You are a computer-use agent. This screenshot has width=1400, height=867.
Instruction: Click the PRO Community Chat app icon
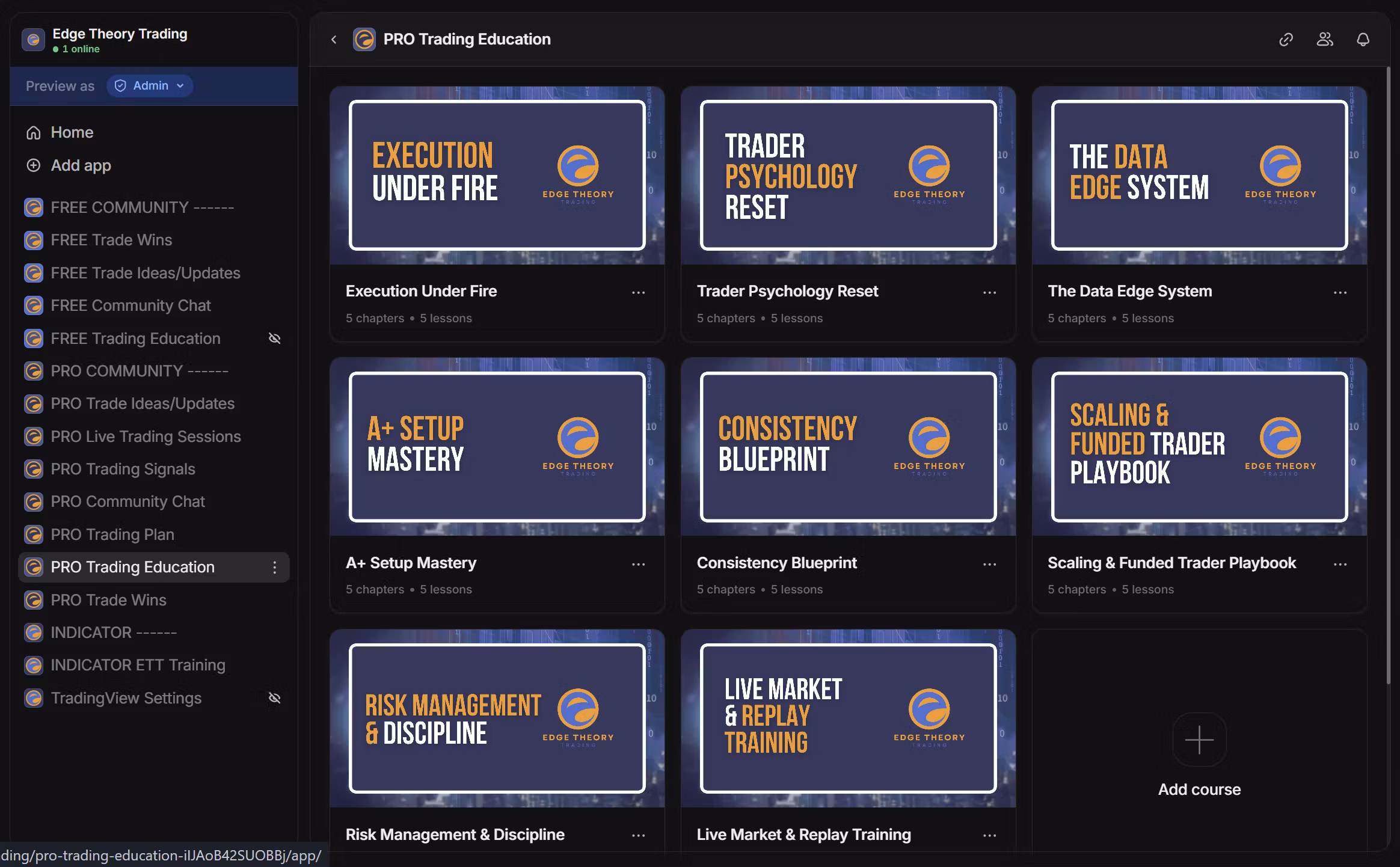click(x=34, y=501)
